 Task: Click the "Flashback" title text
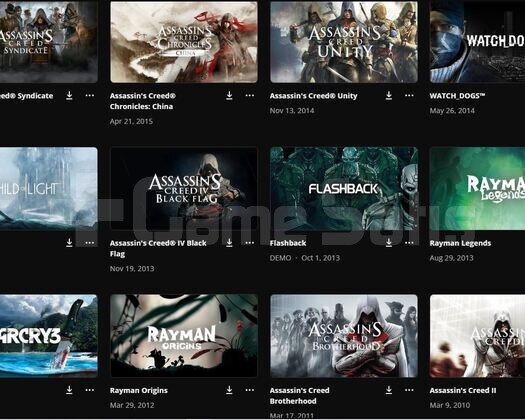tap(288, 243)
